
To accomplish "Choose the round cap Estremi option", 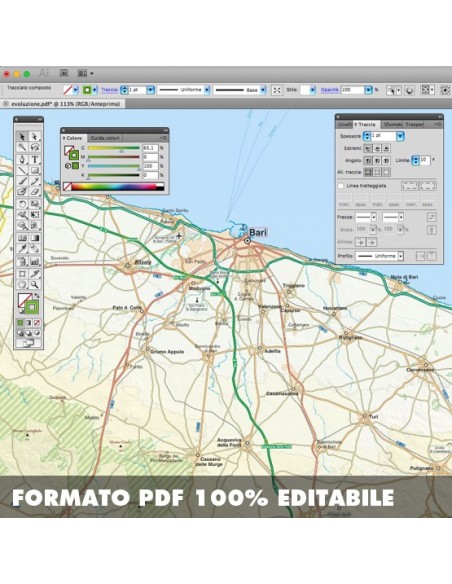I will (x=377, y=148).
